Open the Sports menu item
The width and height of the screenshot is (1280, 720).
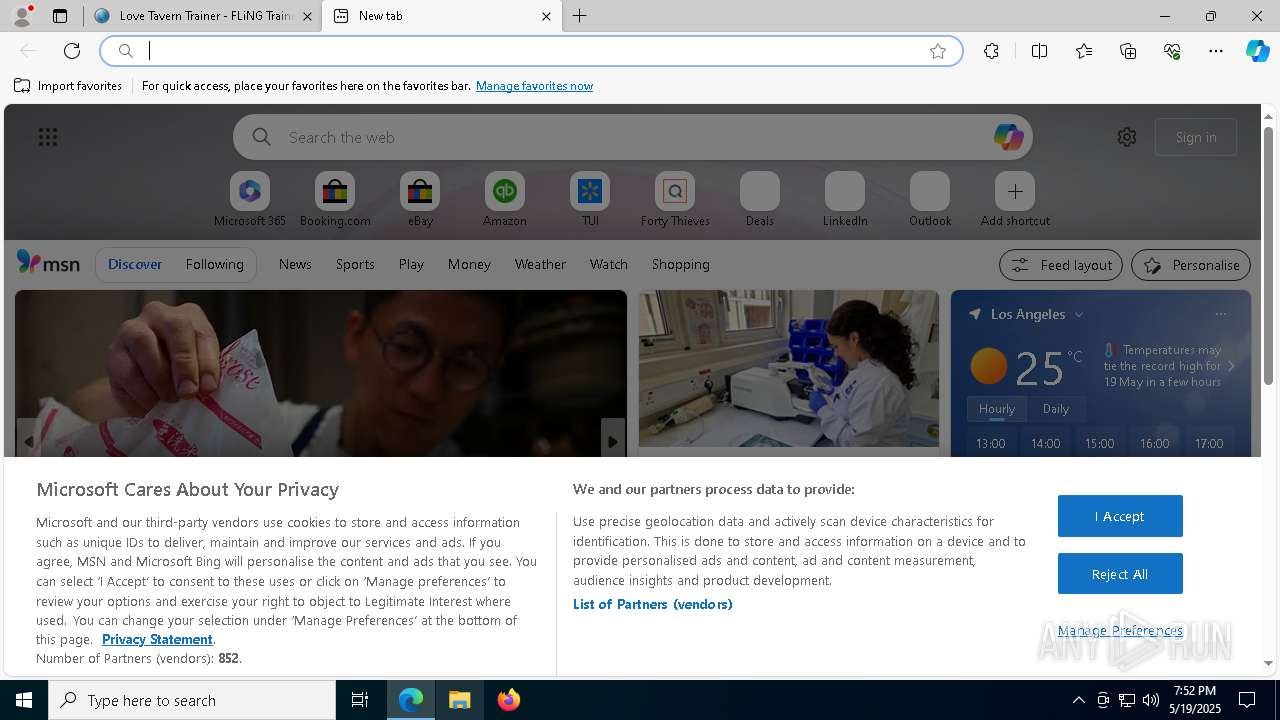click(355, 264)
